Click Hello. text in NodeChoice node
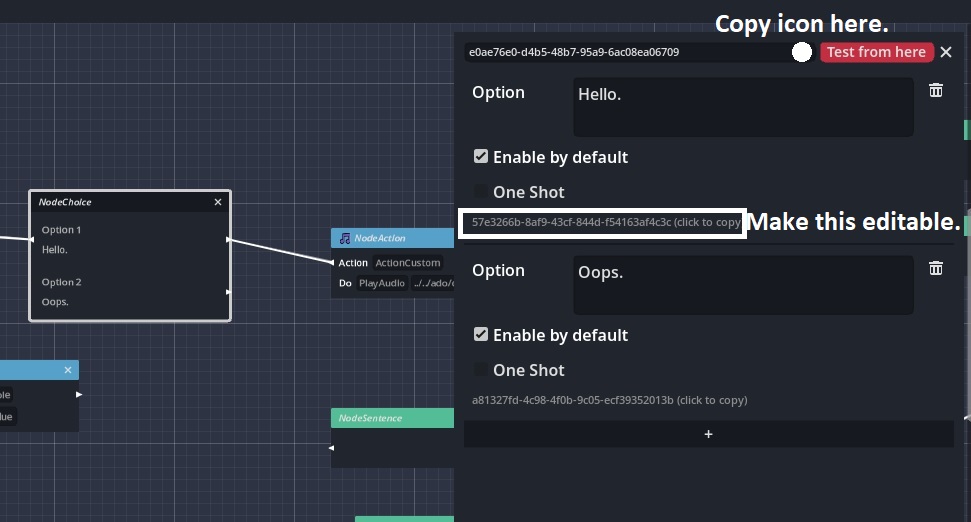The height and width of the screenshot is (522, 971). tap(54, 250)
